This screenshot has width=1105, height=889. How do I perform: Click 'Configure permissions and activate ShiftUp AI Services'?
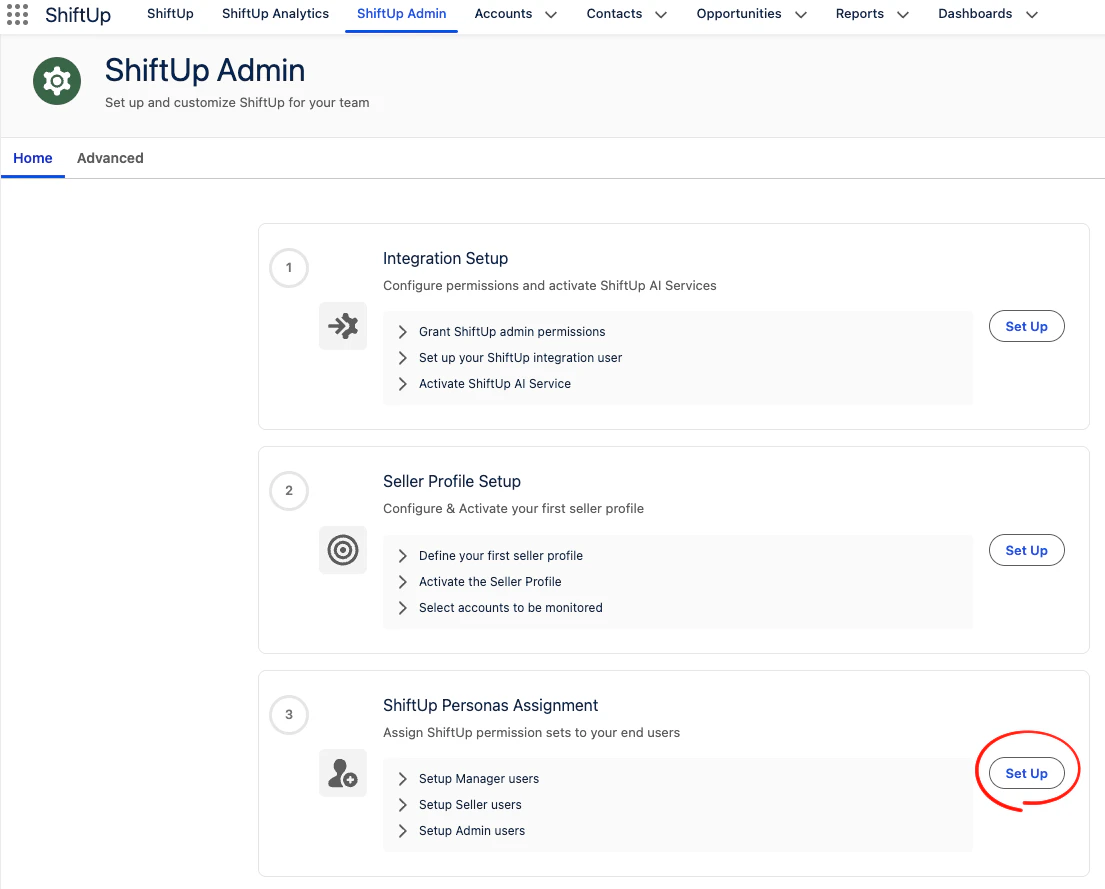click(x=550, y=286)
